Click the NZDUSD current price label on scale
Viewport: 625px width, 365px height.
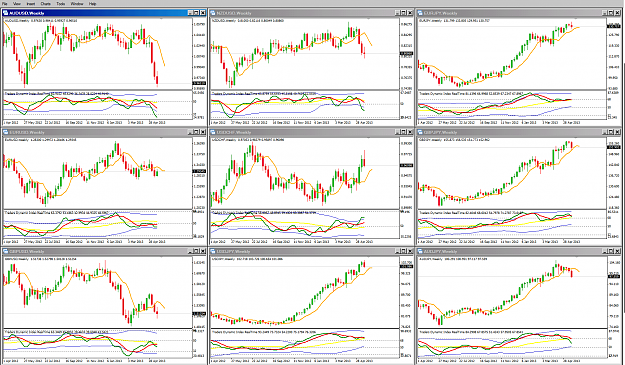[406, 53]
